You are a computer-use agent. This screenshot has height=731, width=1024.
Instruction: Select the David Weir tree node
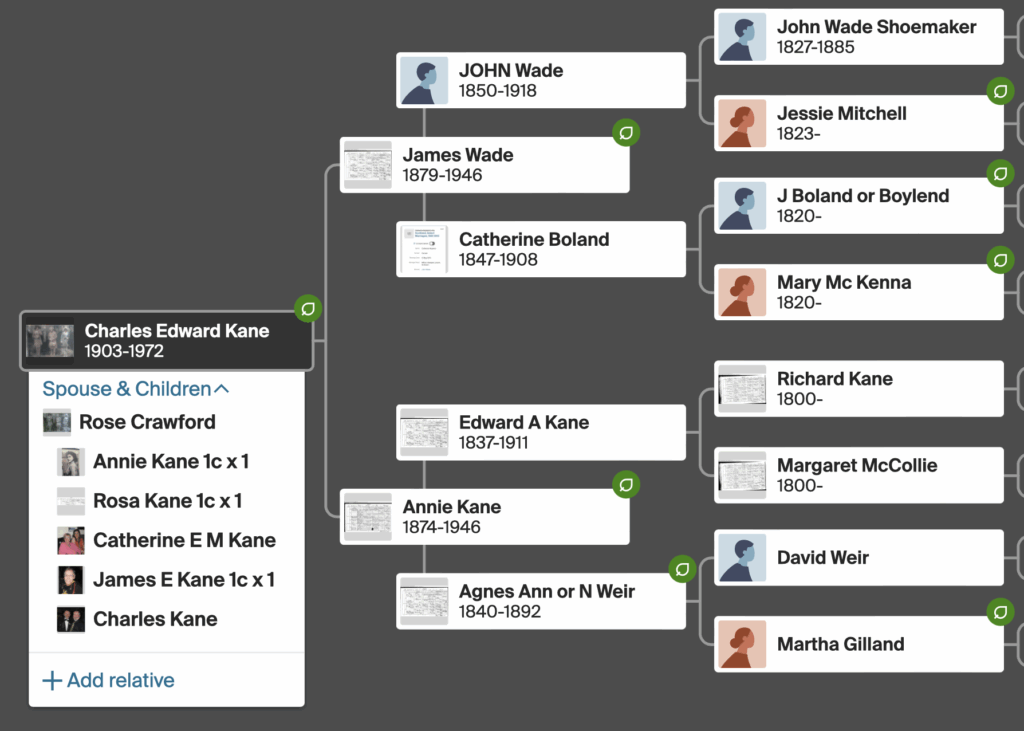point(860,558)
